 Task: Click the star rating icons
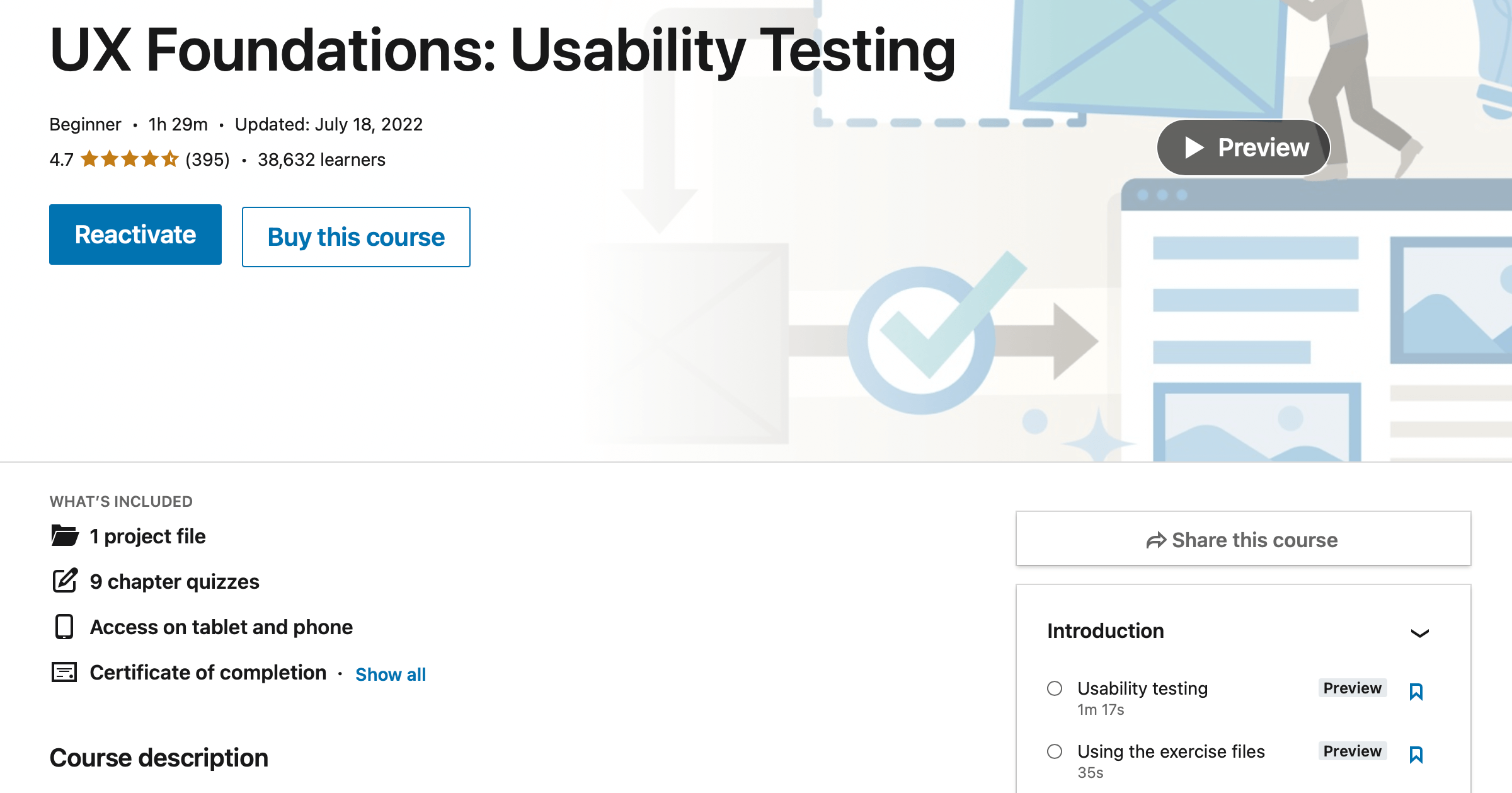tap(129, 159)
